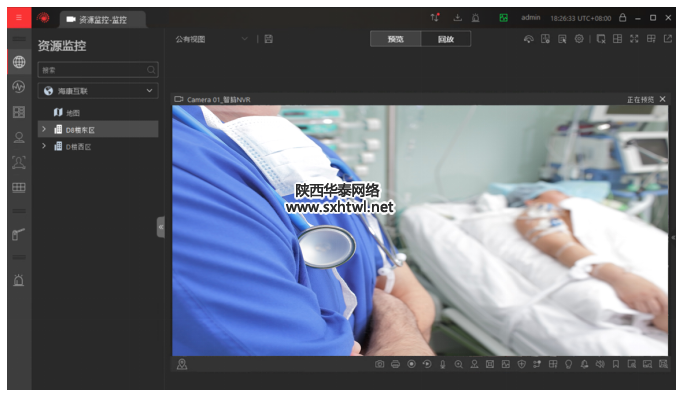Expand the D8楼东区 tree node
The width and height of the screenshot is (681, 396).
43,129
